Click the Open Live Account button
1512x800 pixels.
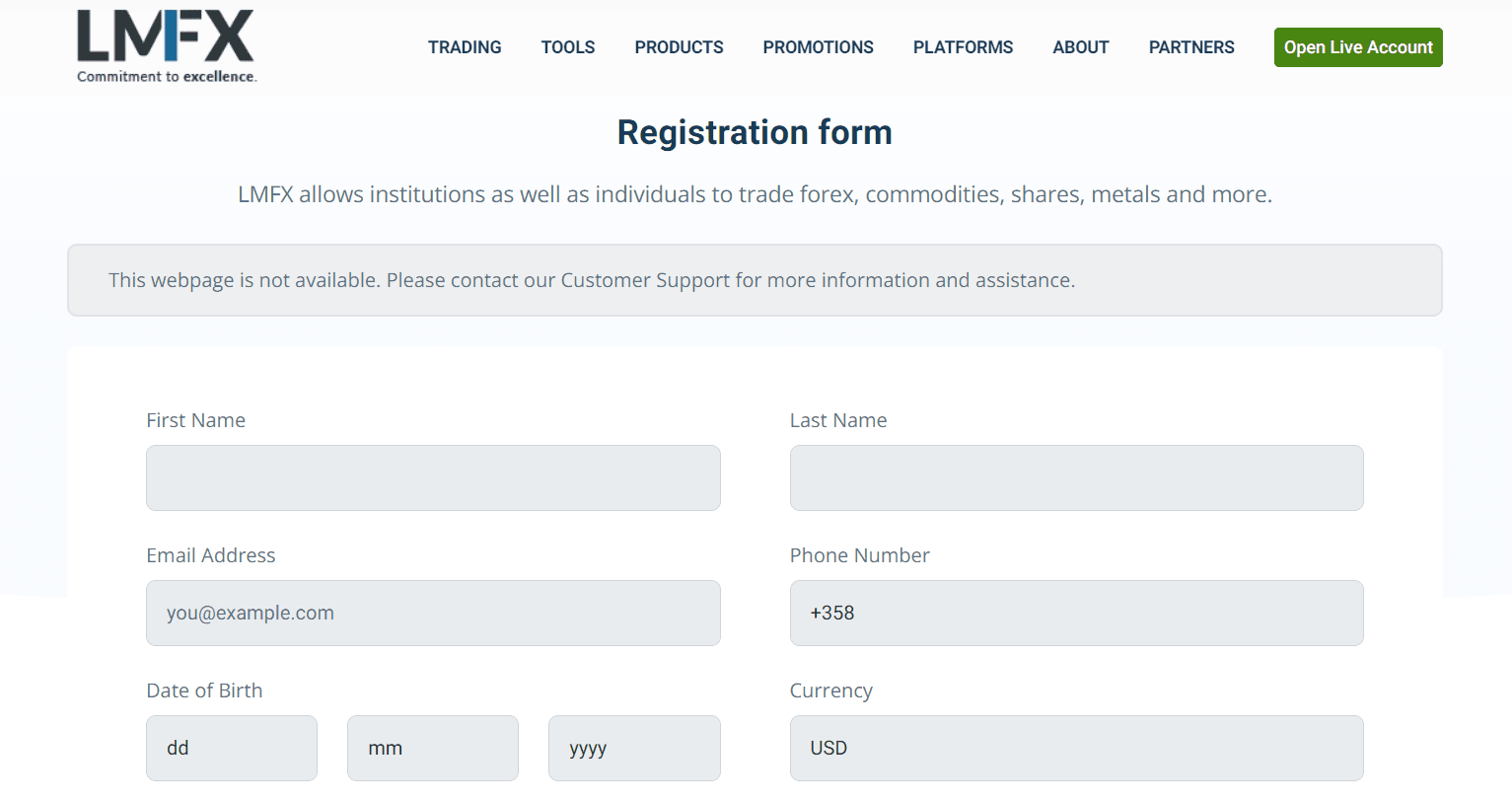pos(1358,47)
